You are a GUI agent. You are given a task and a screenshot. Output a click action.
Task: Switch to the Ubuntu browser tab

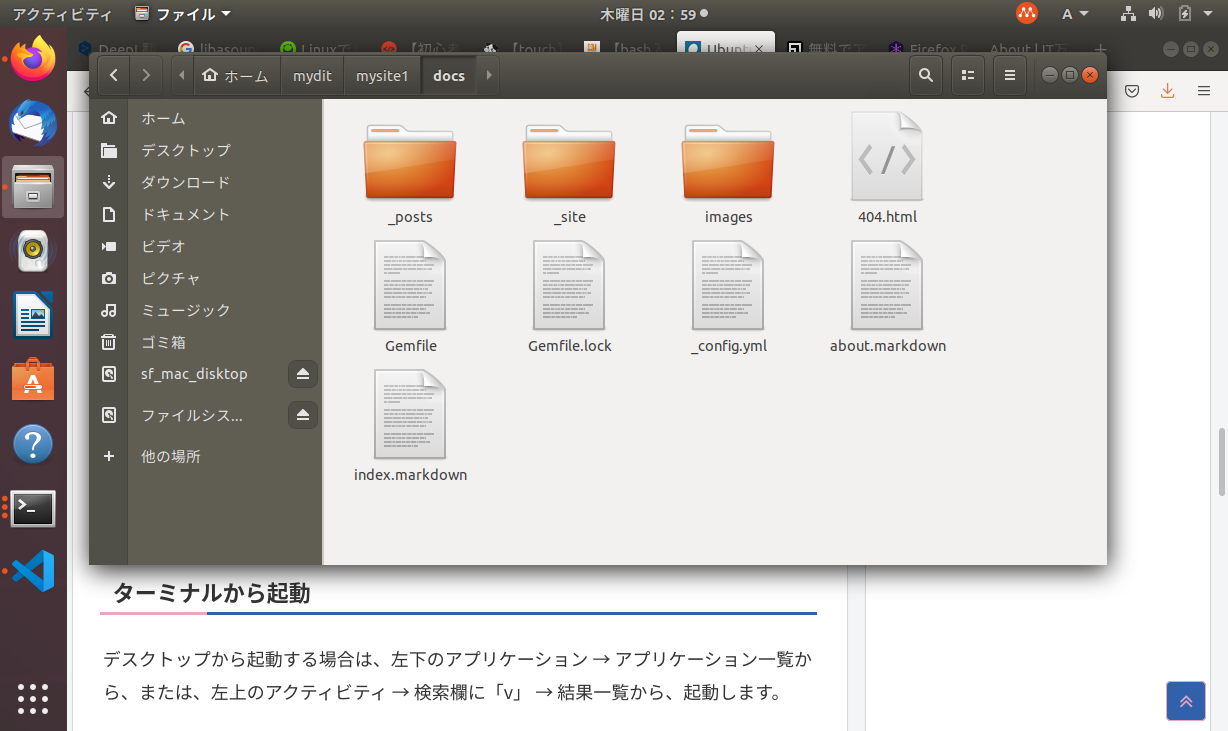(720, 48)
